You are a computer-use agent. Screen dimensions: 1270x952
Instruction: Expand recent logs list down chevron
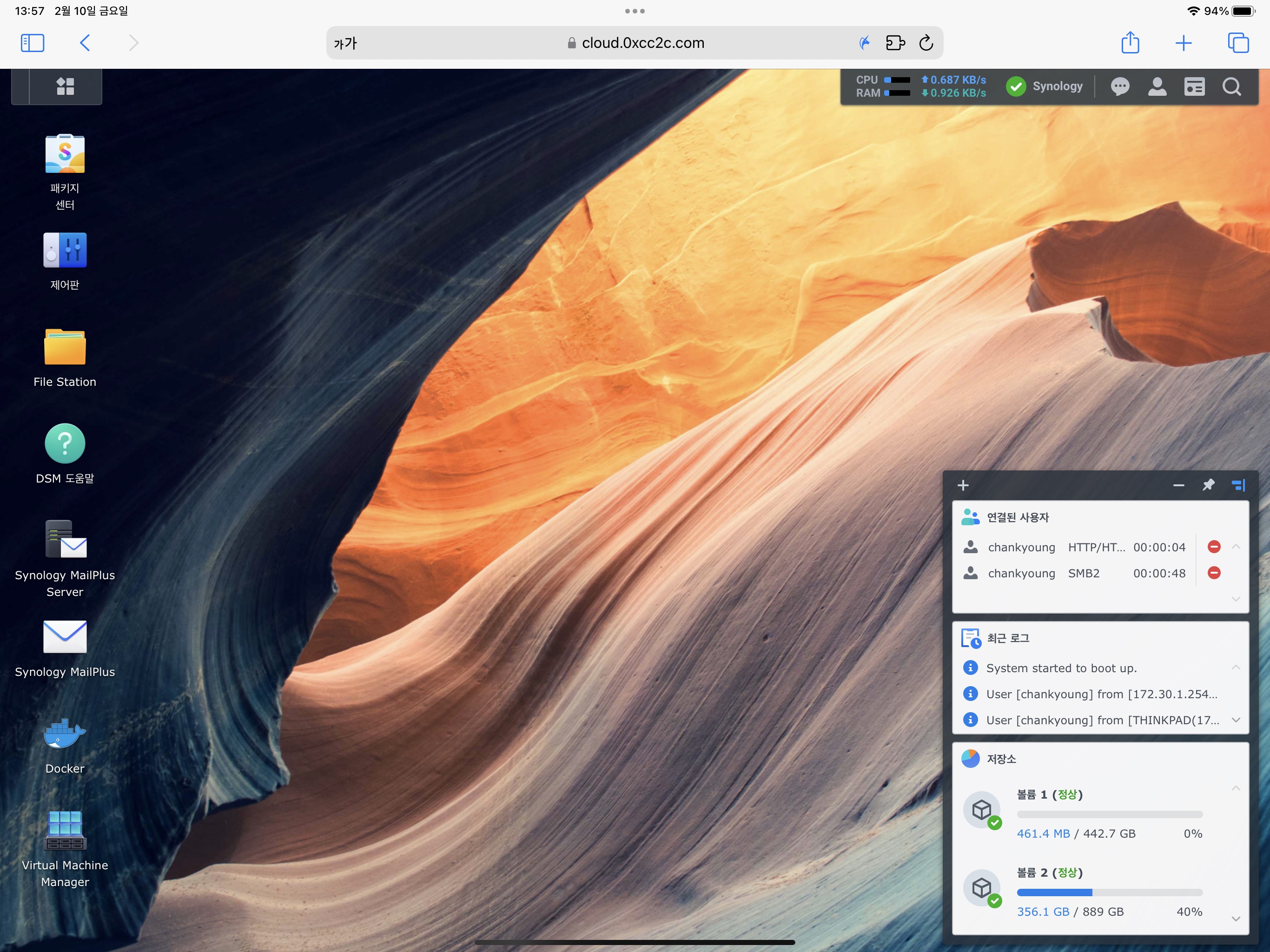pyautogui.click(x=1236, y=720)
